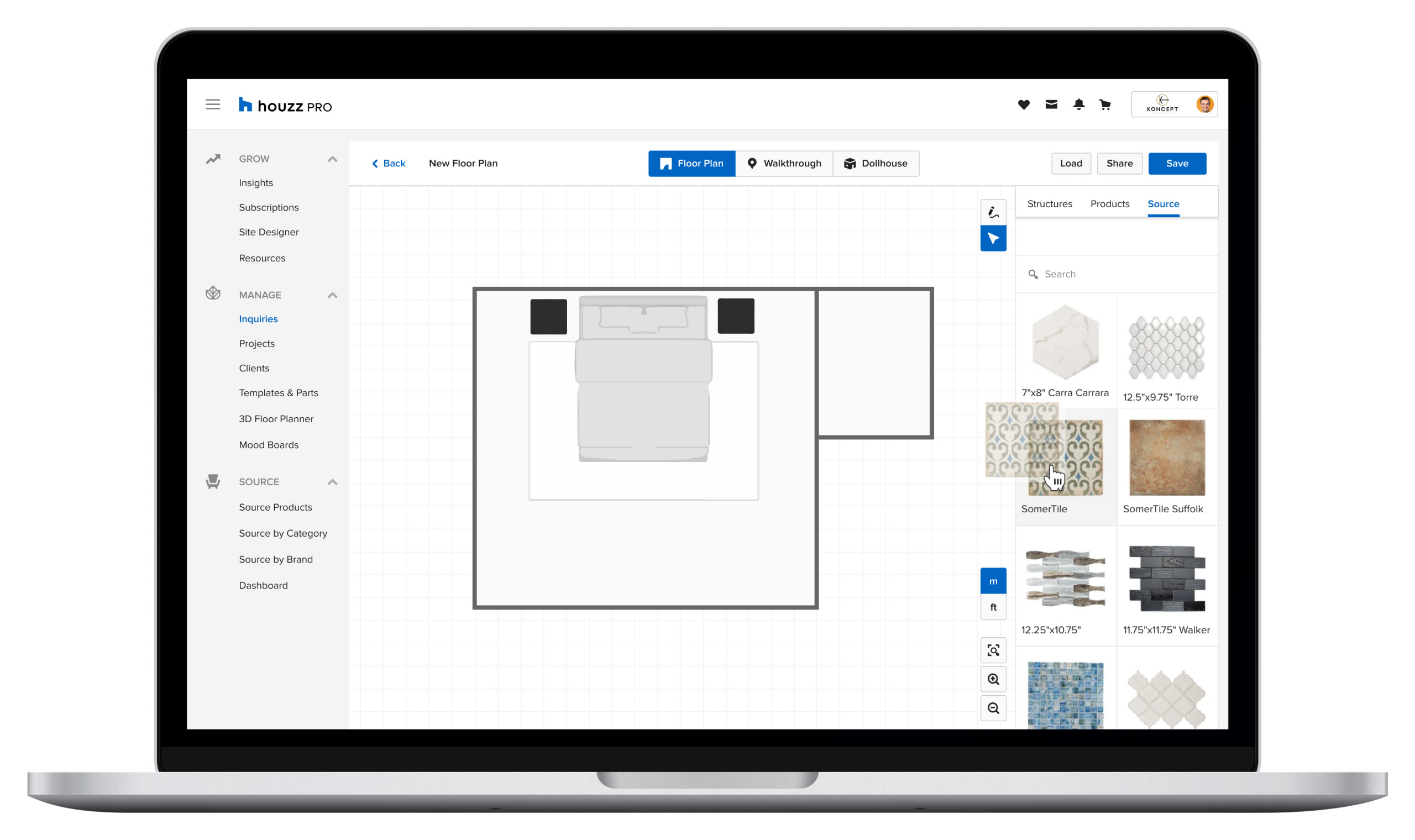Switch to the Walkthrough view tab
1415x840 pixels.
(x=784, y=163)
